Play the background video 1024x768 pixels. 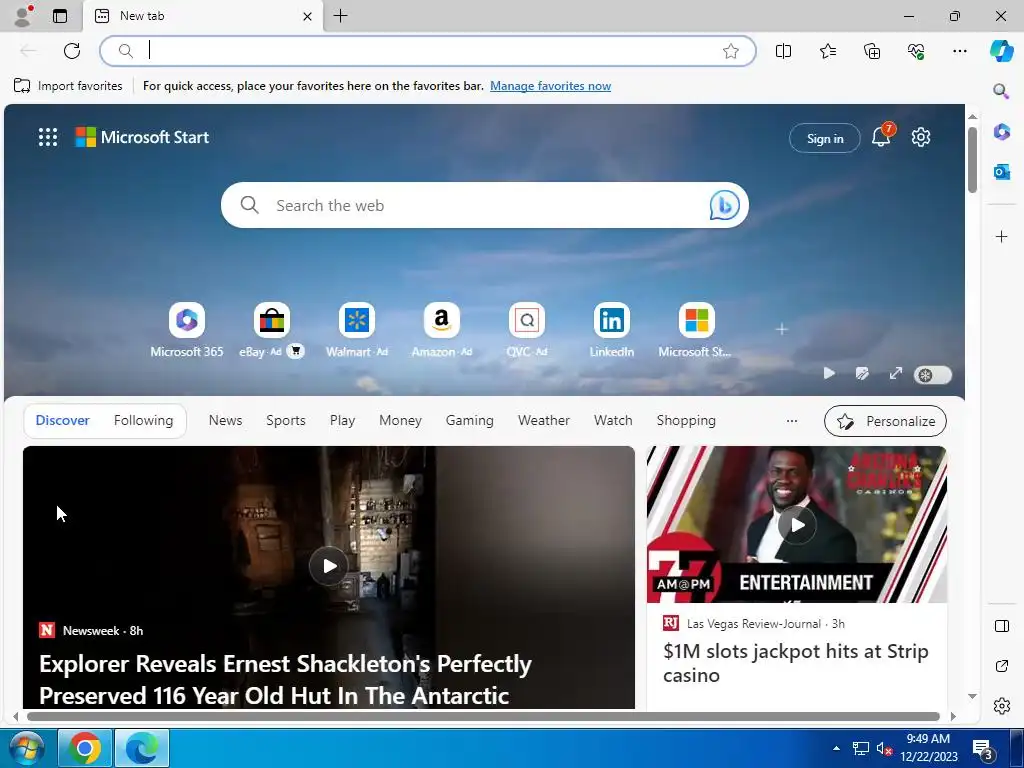pos(829,373)
